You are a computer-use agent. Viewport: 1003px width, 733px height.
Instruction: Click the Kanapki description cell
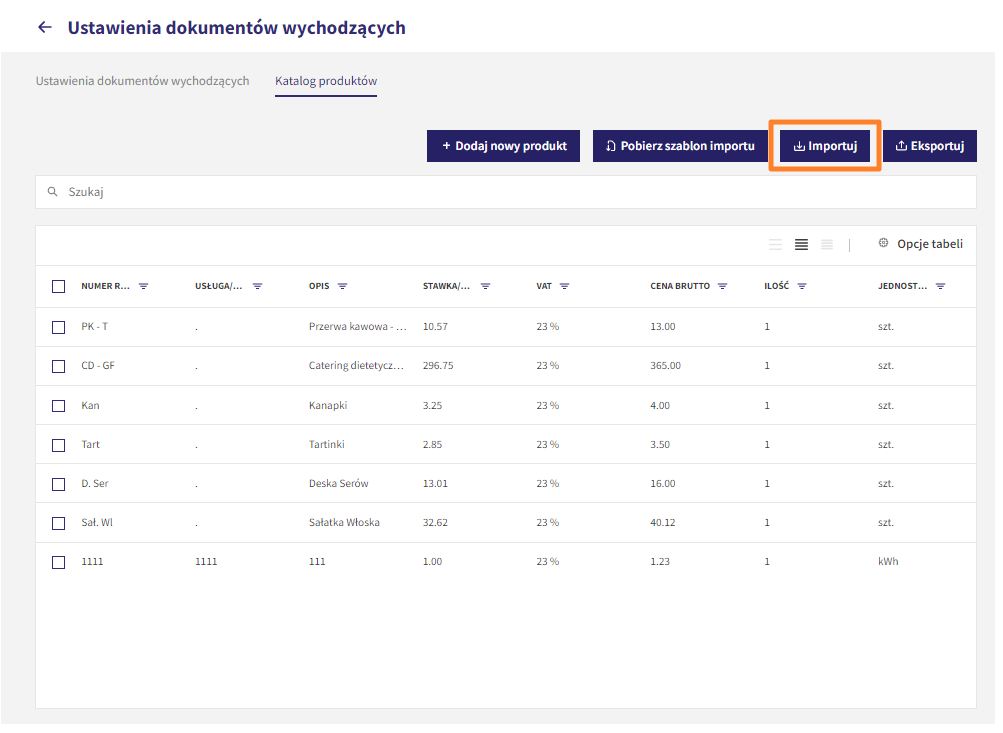(328, 406)
